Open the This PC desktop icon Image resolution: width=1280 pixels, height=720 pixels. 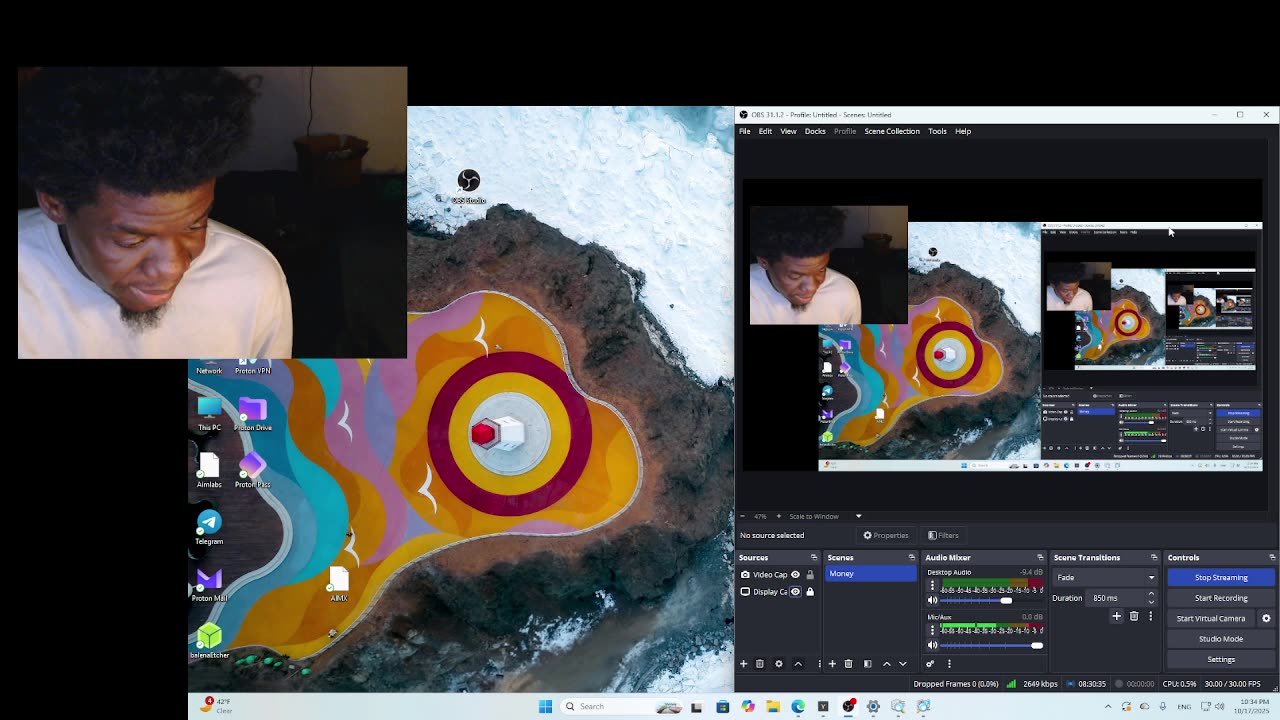pyautogui.click(x=209, y=414)
